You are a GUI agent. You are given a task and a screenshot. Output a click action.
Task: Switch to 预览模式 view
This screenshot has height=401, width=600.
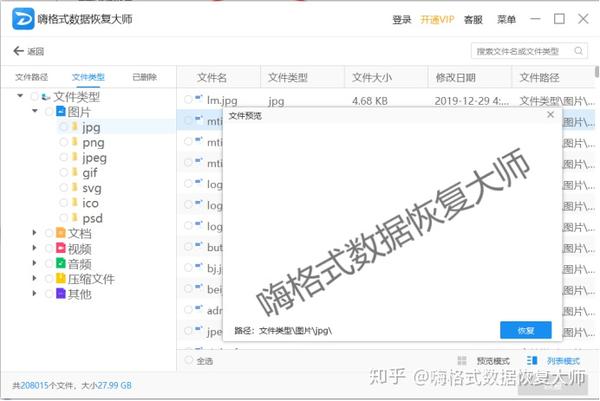(493, 361)
